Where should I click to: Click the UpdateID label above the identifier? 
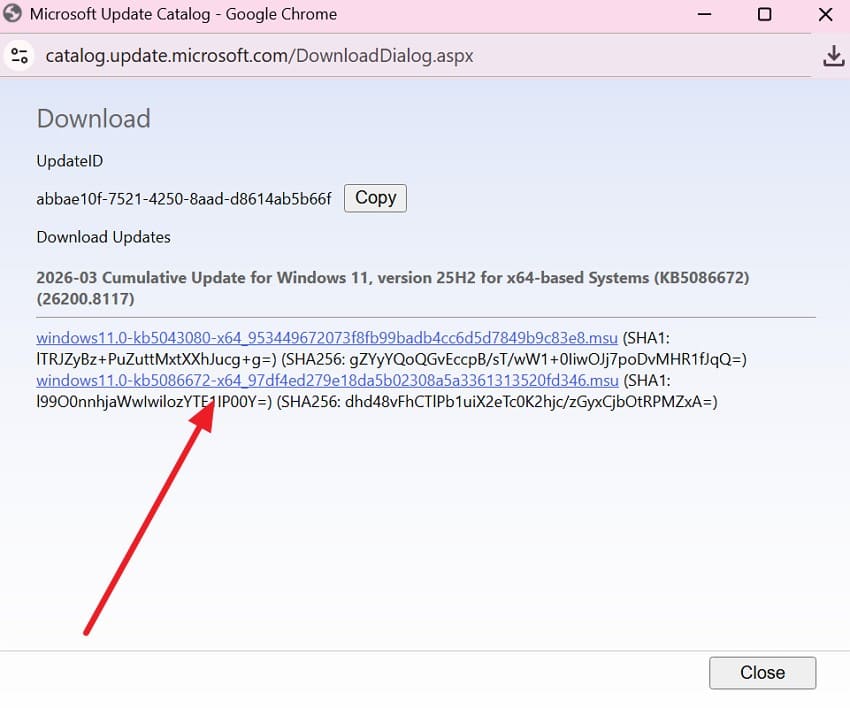click(x=69, y=161)
